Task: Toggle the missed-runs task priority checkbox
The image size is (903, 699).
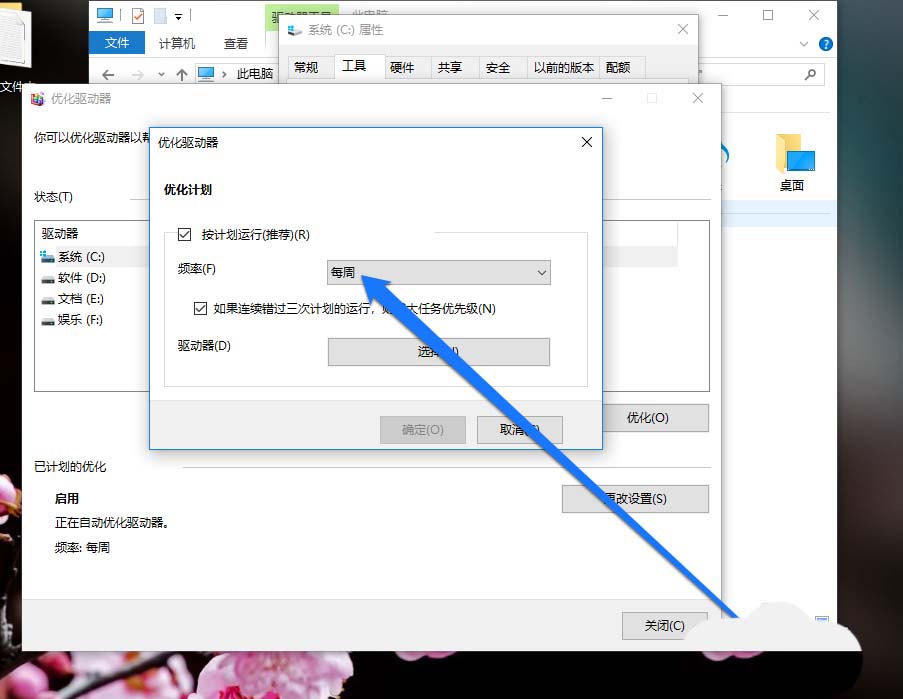Action: [201, 308]
